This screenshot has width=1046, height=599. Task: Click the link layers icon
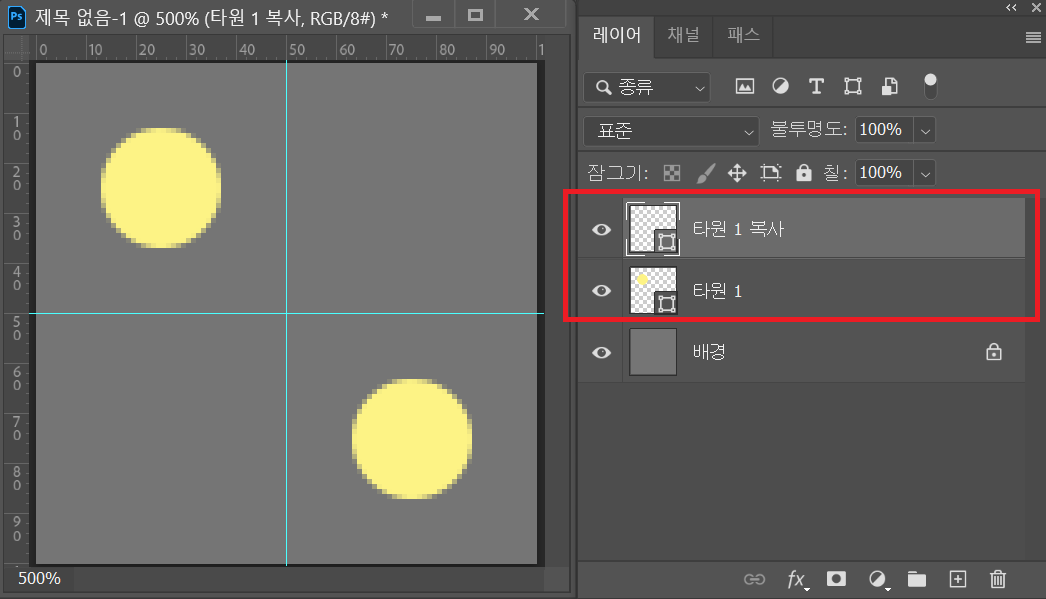tap(754, 579)
